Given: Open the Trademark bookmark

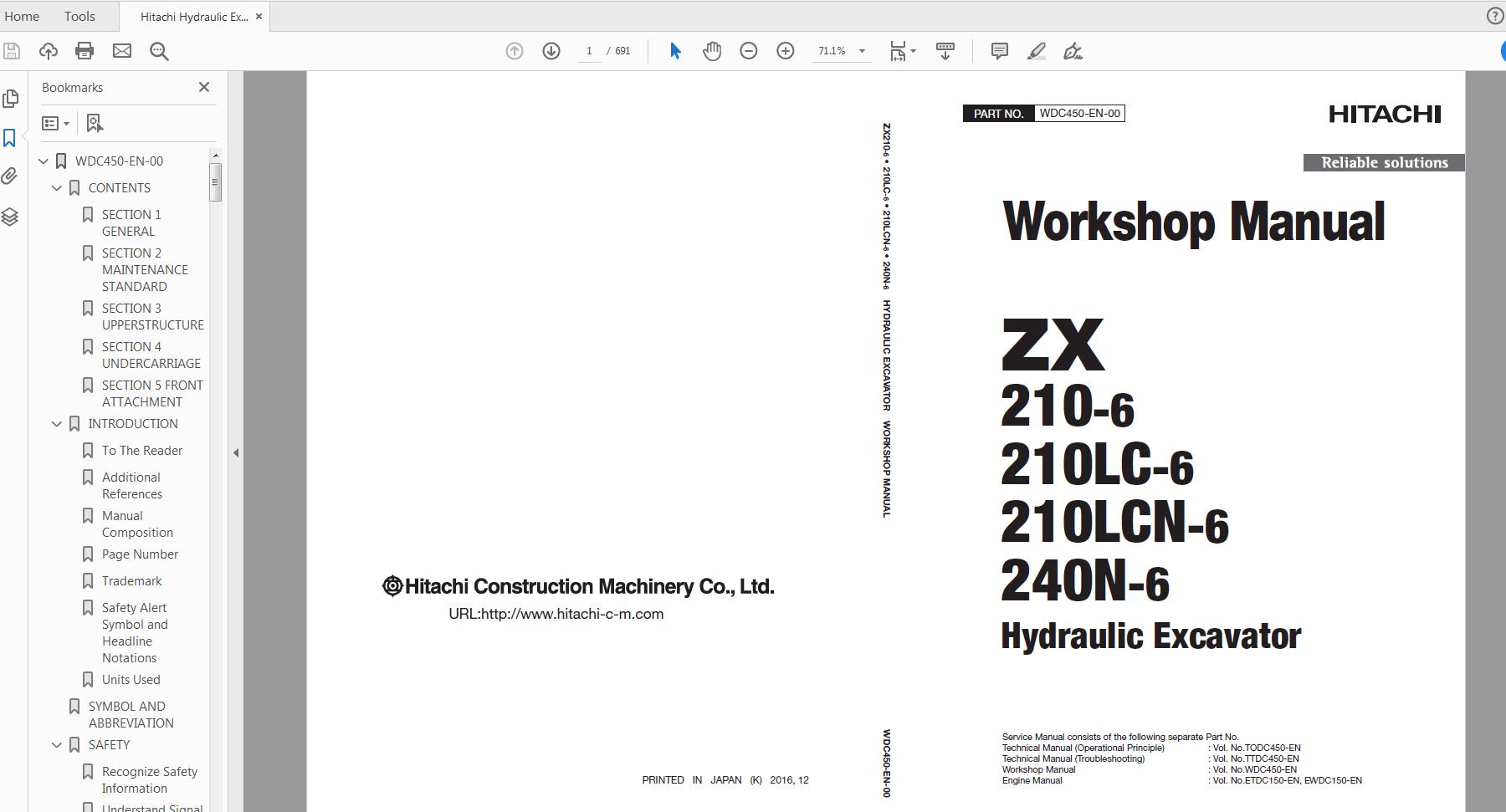Looking at the screenshot, I should coord(132,580).
